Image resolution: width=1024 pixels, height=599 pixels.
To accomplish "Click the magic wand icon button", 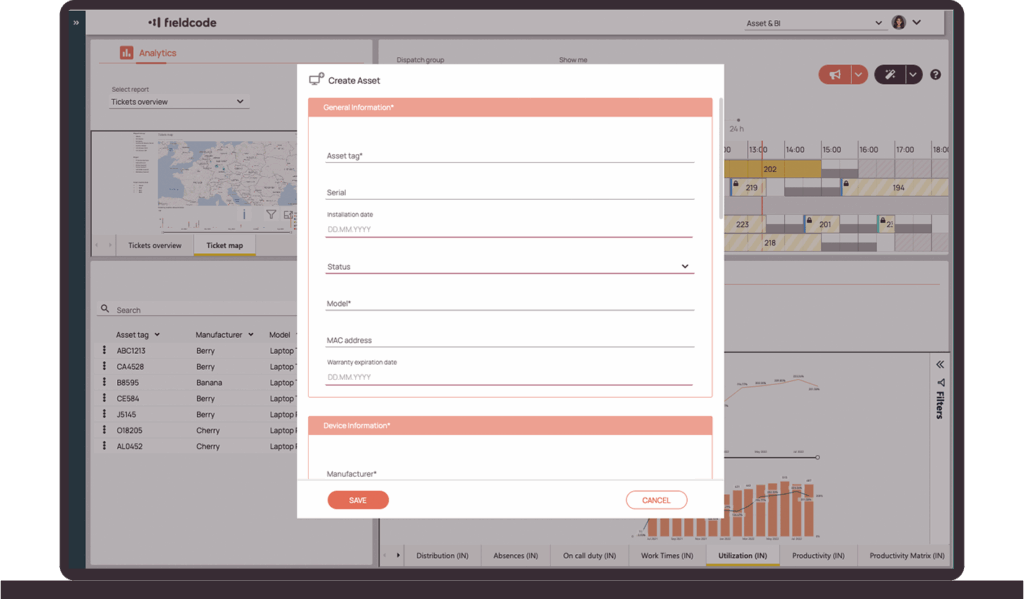I will (x=888, y=75).
